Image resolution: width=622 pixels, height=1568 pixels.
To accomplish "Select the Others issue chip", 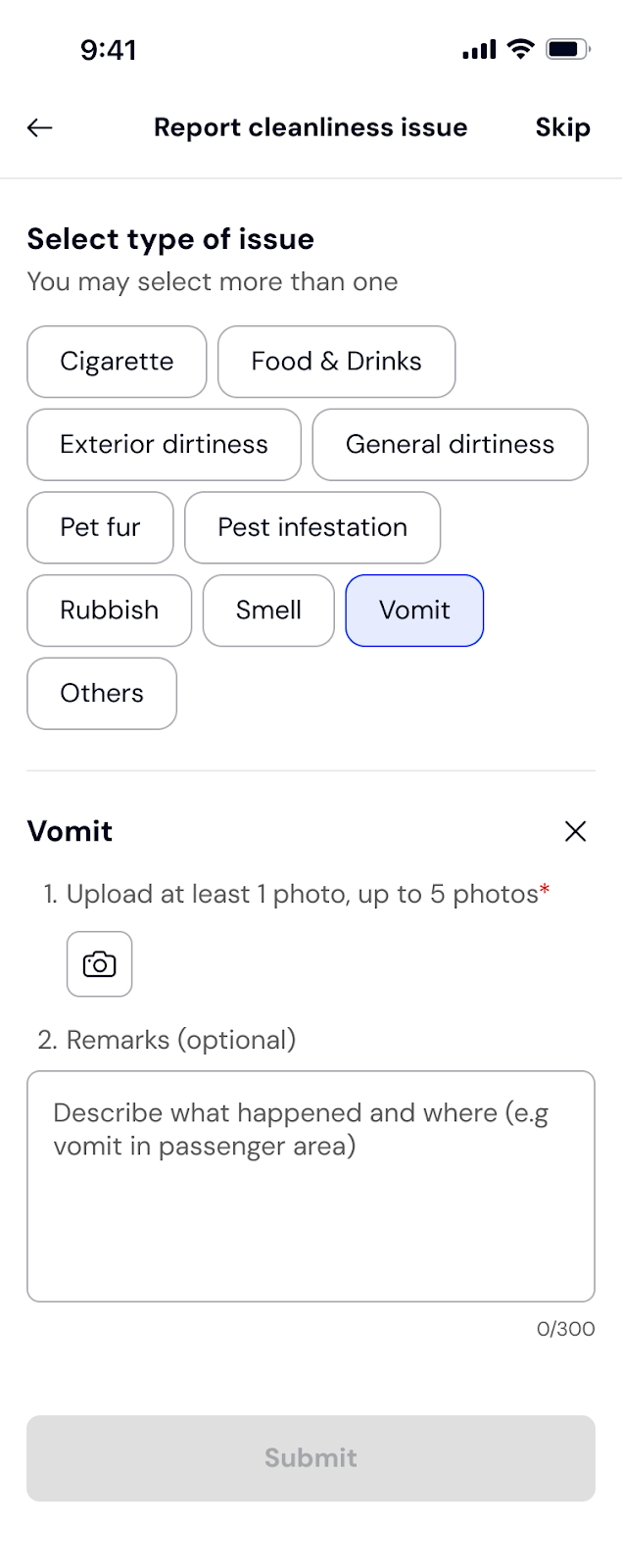I will 102,694.
